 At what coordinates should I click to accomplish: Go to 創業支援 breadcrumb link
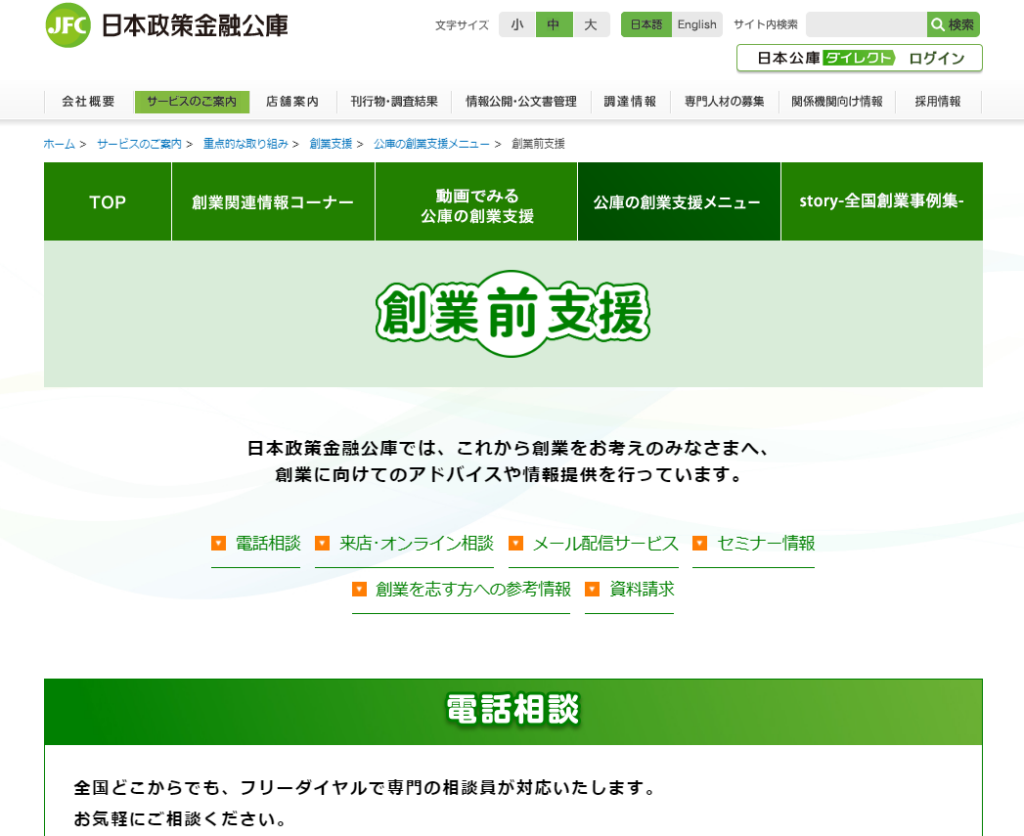pos(330,144)
